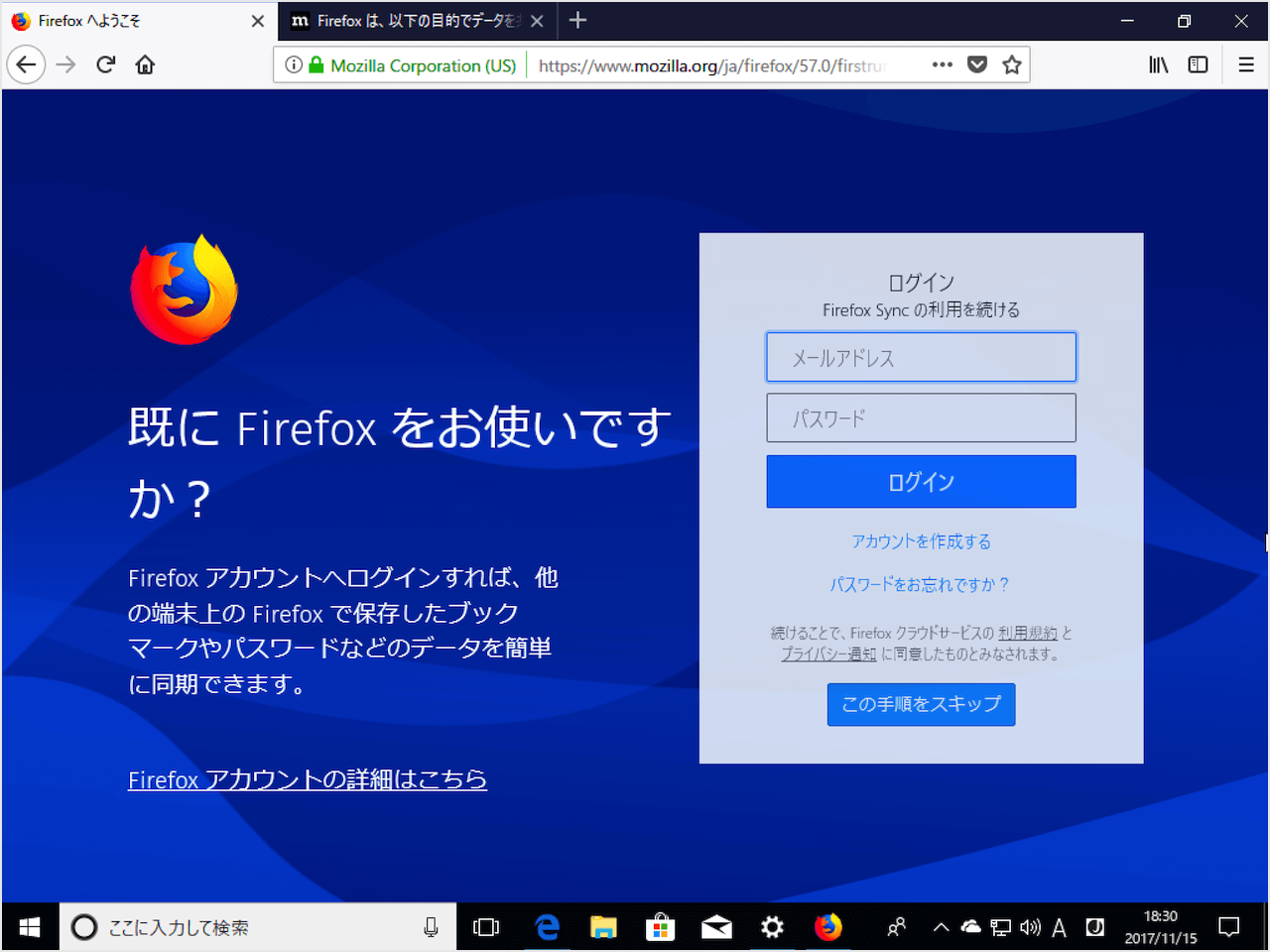Click the この手順をスキップ button
The width and height of the screenshot is (1270, 952).
point(921,704)
